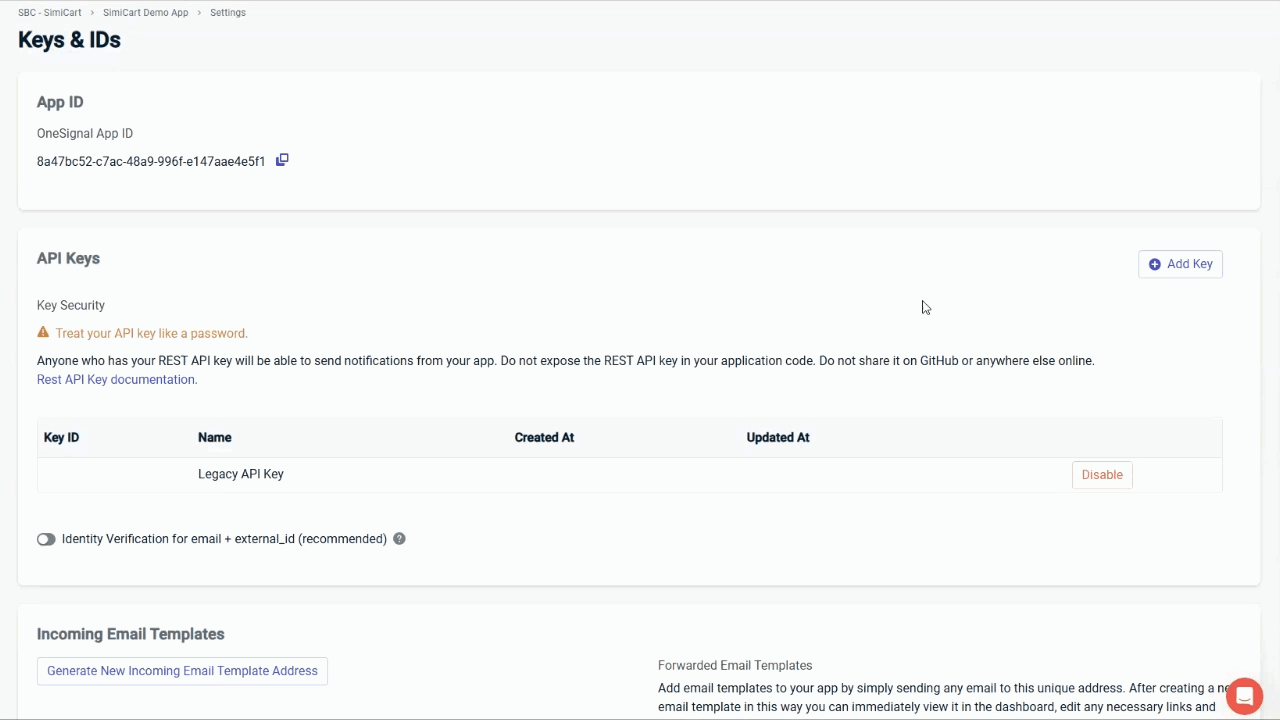Screen dimensions: 1280x720
Task: Navigate to SimiCart Demo App breadcrumb
Action: tap(145, 13)
